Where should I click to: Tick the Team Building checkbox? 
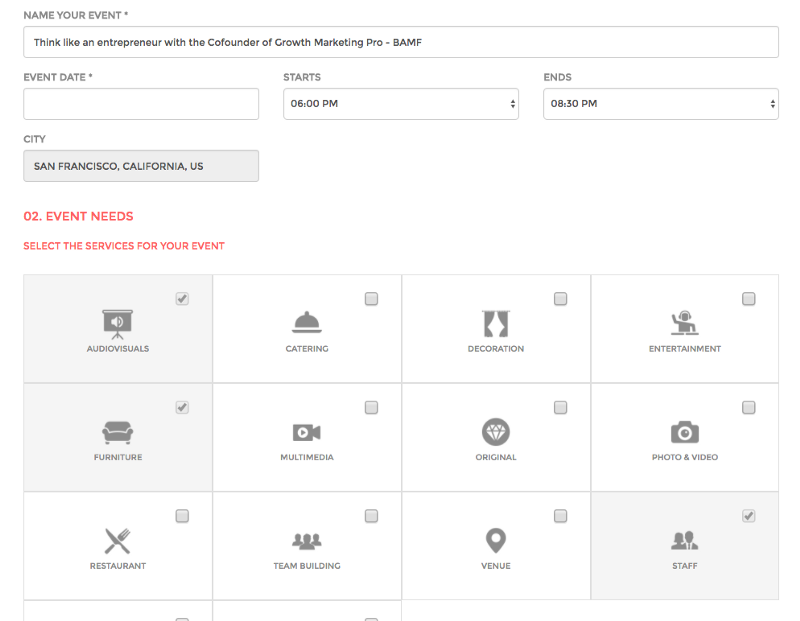371,516
